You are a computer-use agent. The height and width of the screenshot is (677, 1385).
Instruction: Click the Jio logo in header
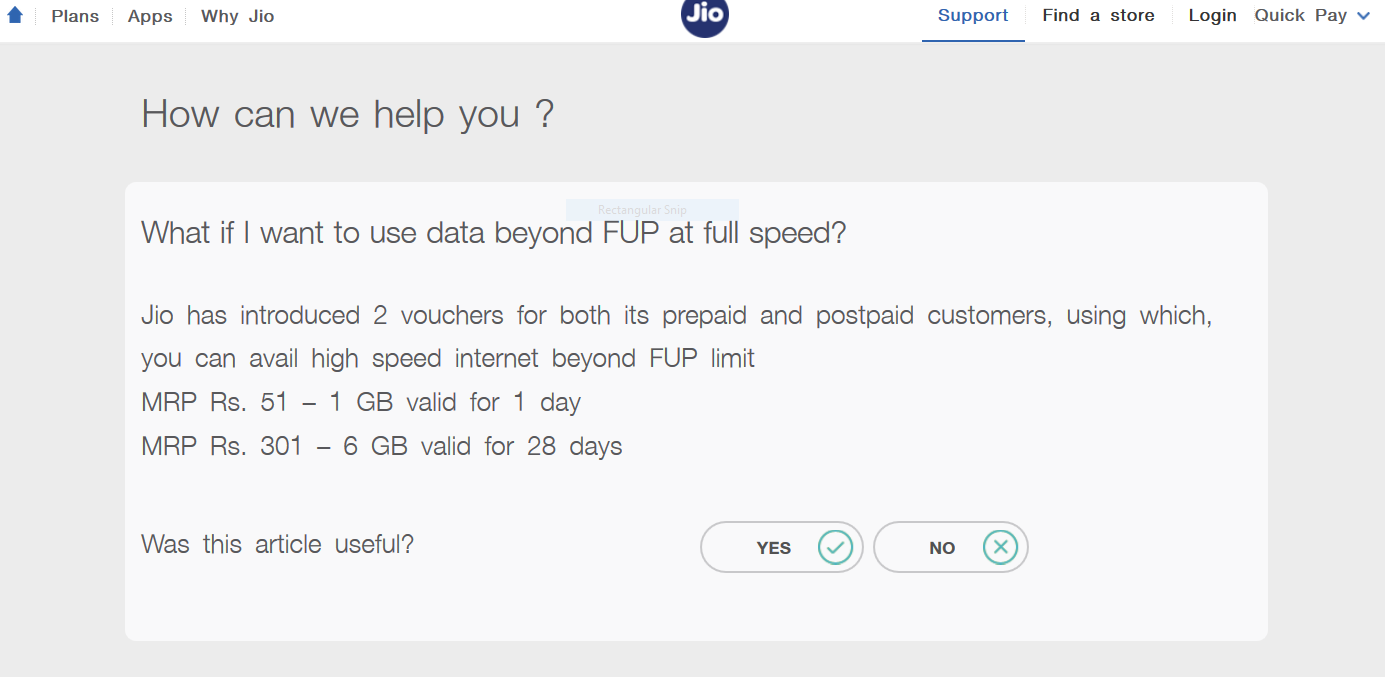click(x=705, y=17)
